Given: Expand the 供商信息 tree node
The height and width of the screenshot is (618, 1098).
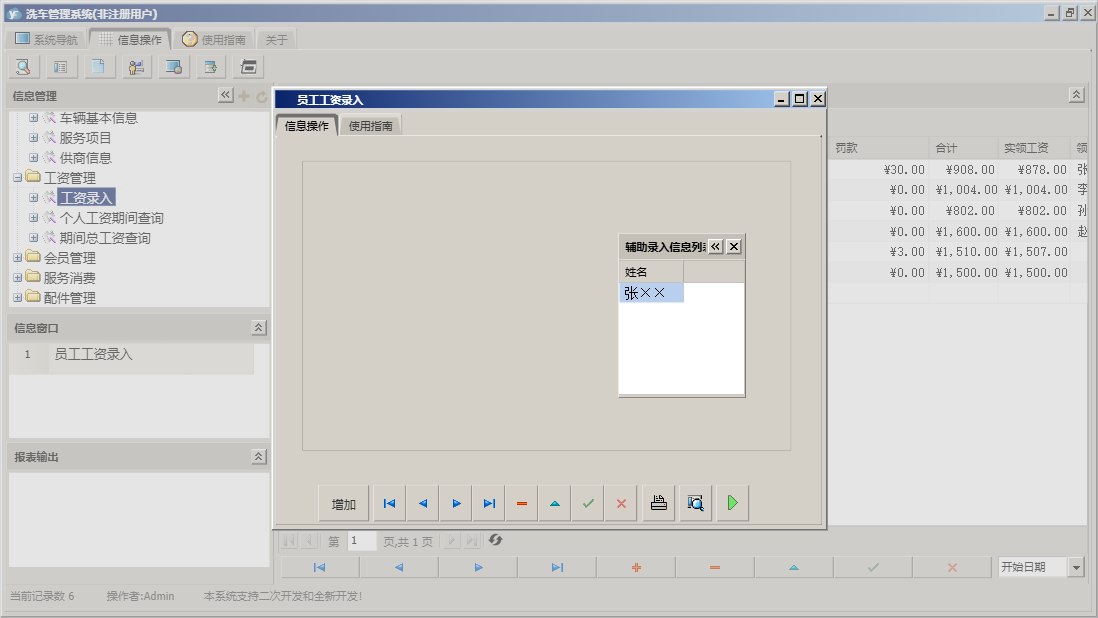Looking at the screenshot, I should pos(33,157).
